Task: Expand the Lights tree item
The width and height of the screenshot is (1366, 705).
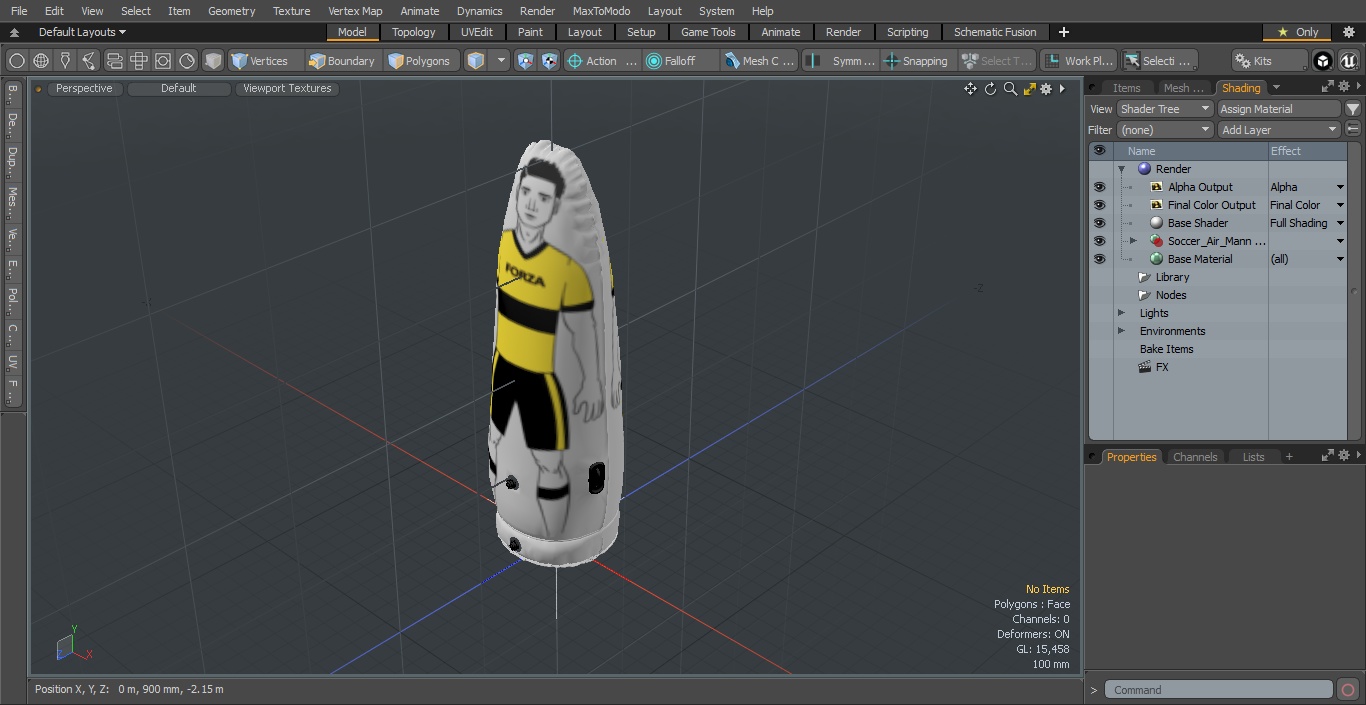Action: pos(1121,313)
